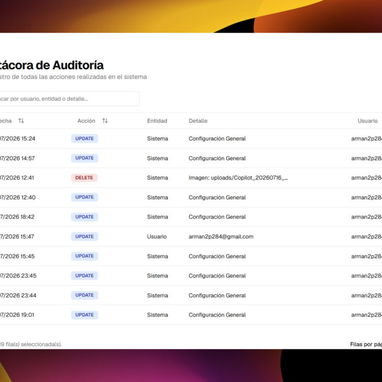382x382 pixels.
Task: Select the date cell ending in 23:45
Action: [x=18, y=276]
